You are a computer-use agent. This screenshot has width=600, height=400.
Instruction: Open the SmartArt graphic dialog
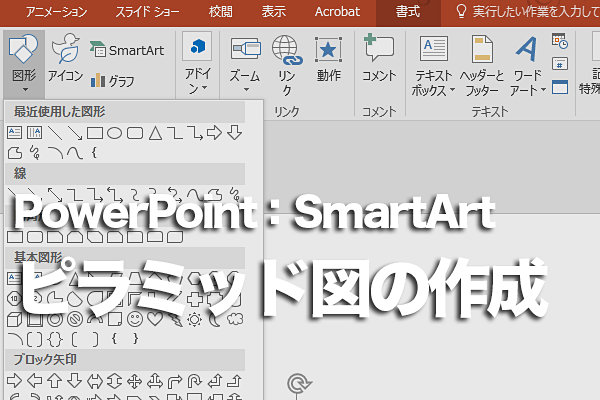pyautogui.click(x=127, y=50)
